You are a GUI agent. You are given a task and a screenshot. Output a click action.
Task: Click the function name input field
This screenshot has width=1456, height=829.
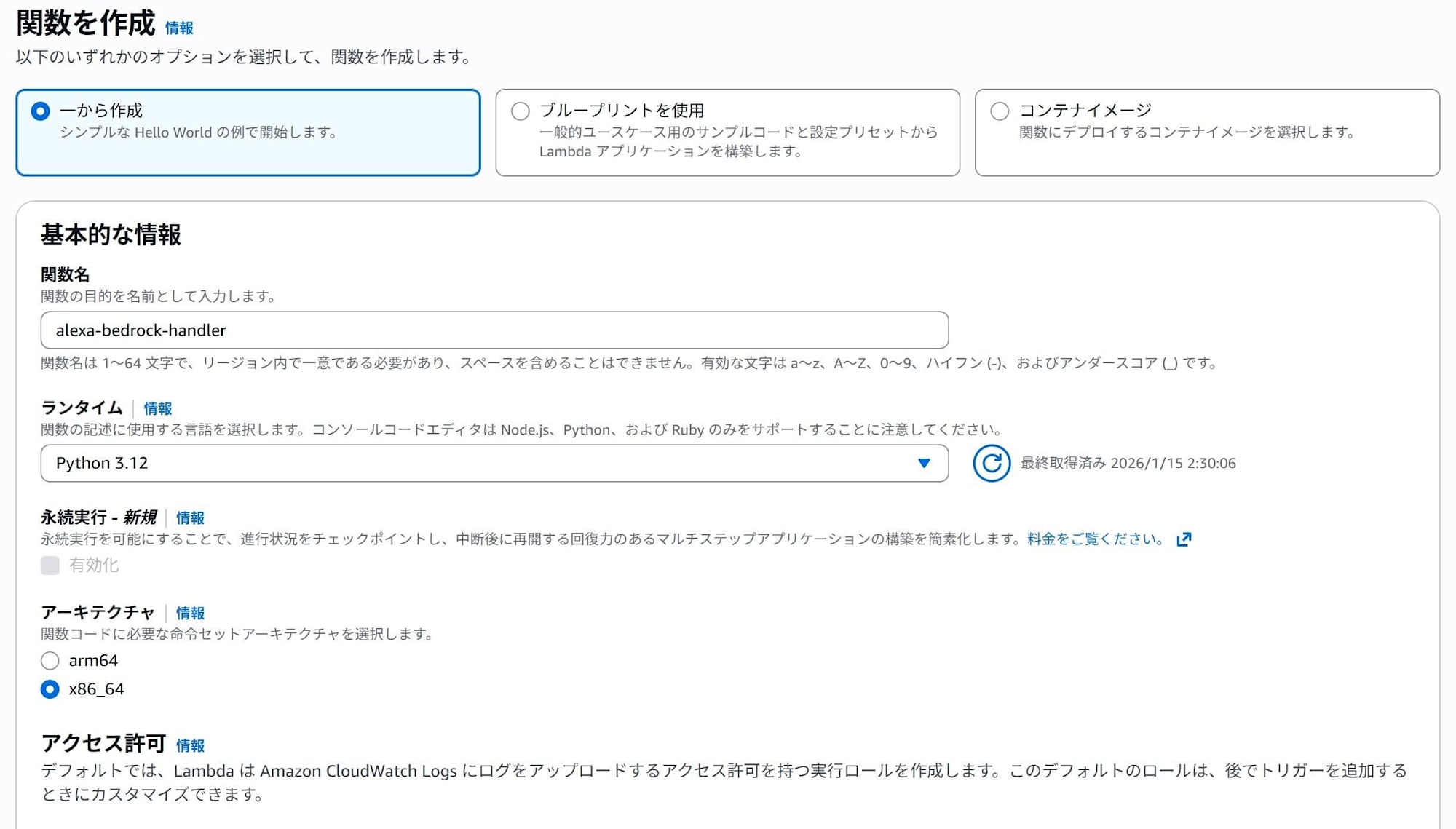coord(494,330)
